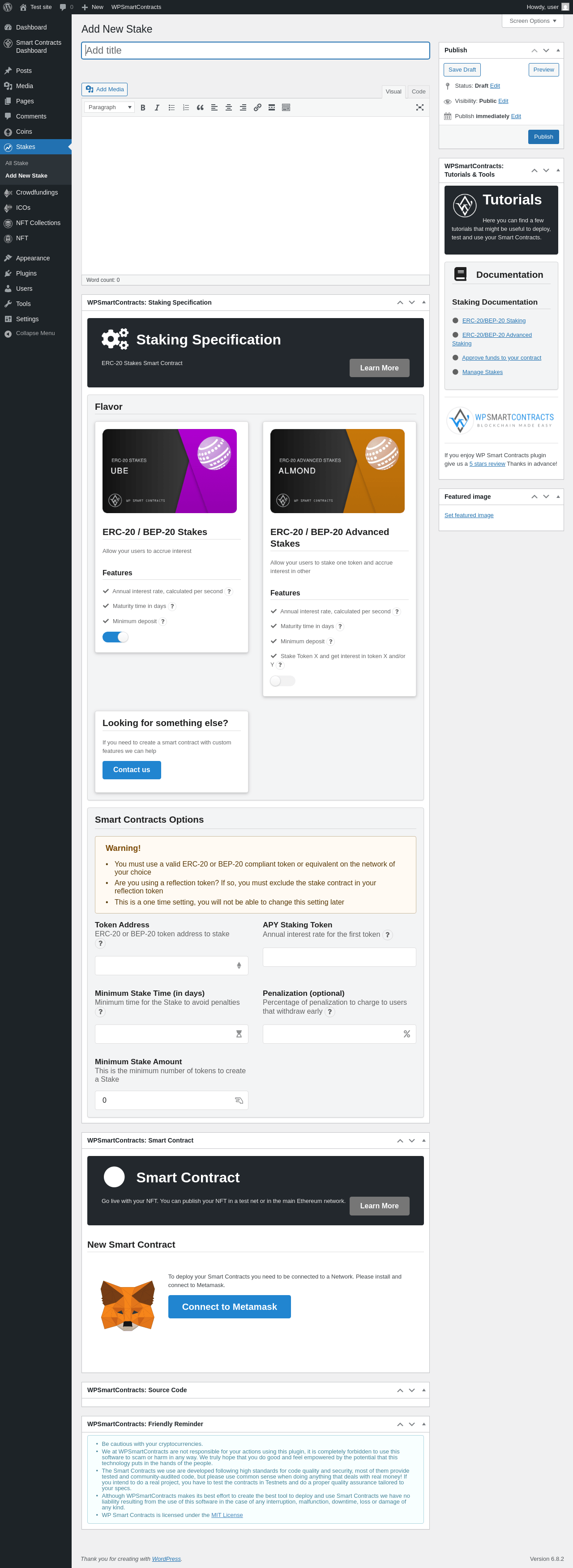The width and height of the screenshot is (573, 1568).
Task: Show help for Penalization option
Action: (x=329, y=1011)
